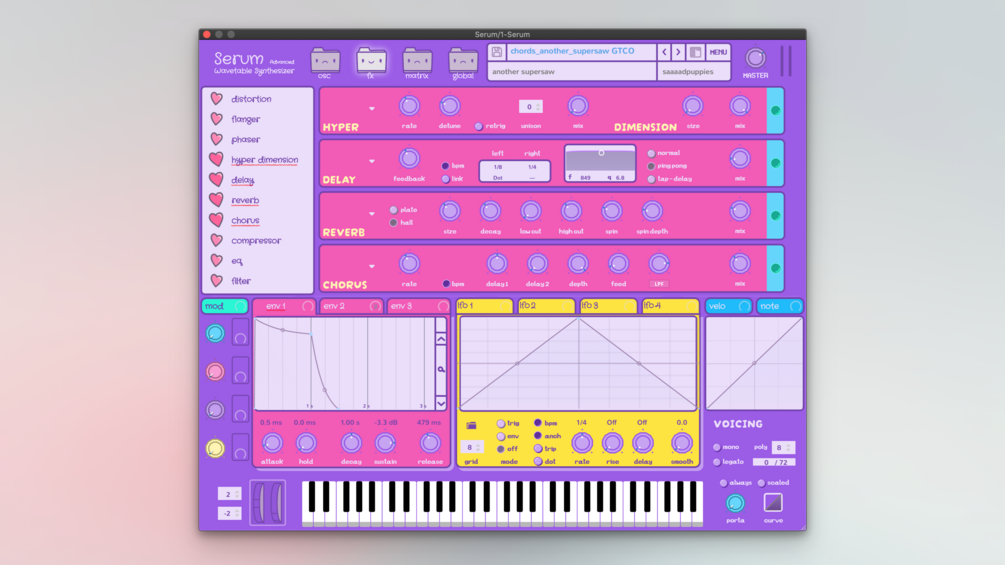Click the mod tab
Image resolution: width=1005 pixels, height=565 pixels.
(224, 306)
